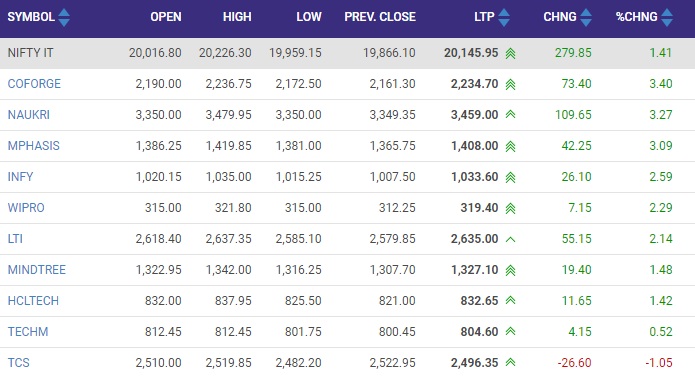695x378 pixels.
Task: Sort table by LTP column arrows
Action: click(504, 18)
